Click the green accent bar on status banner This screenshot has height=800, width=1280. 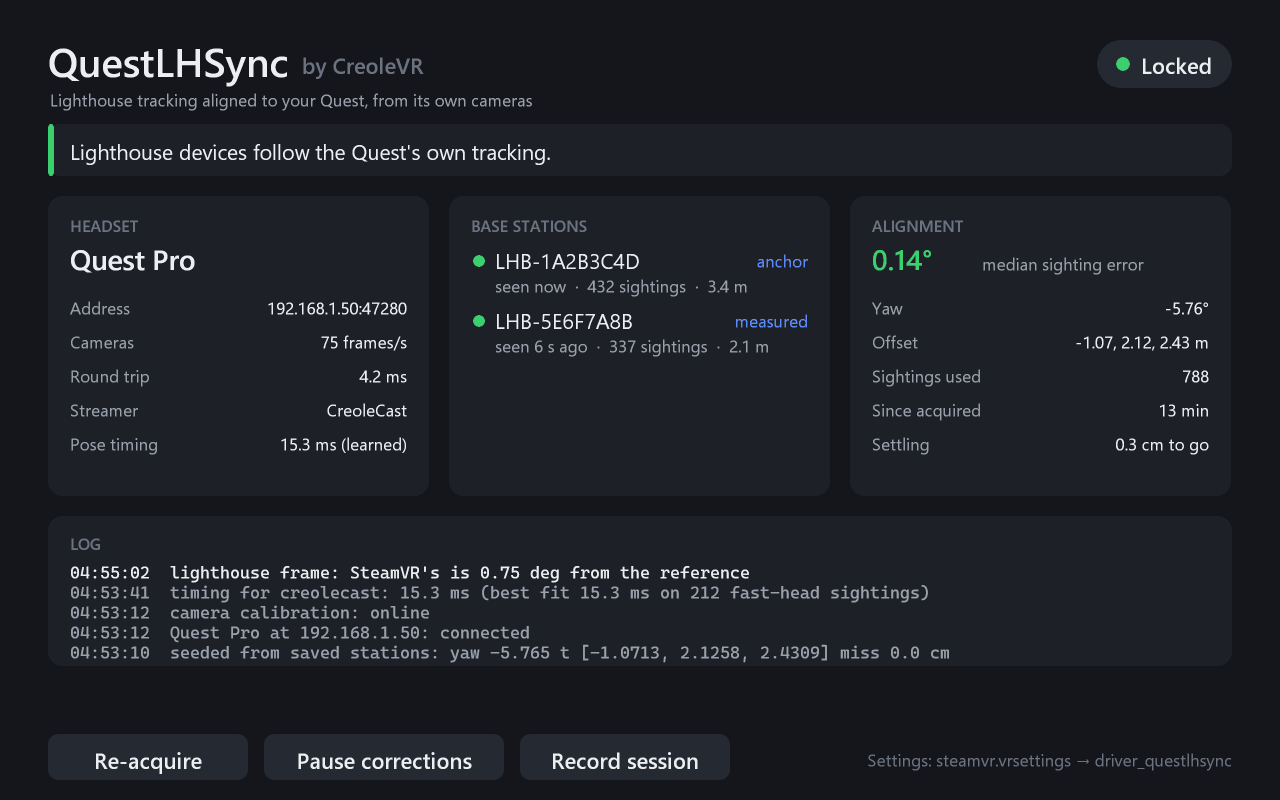pyautogui.click(x=51, y=150)
